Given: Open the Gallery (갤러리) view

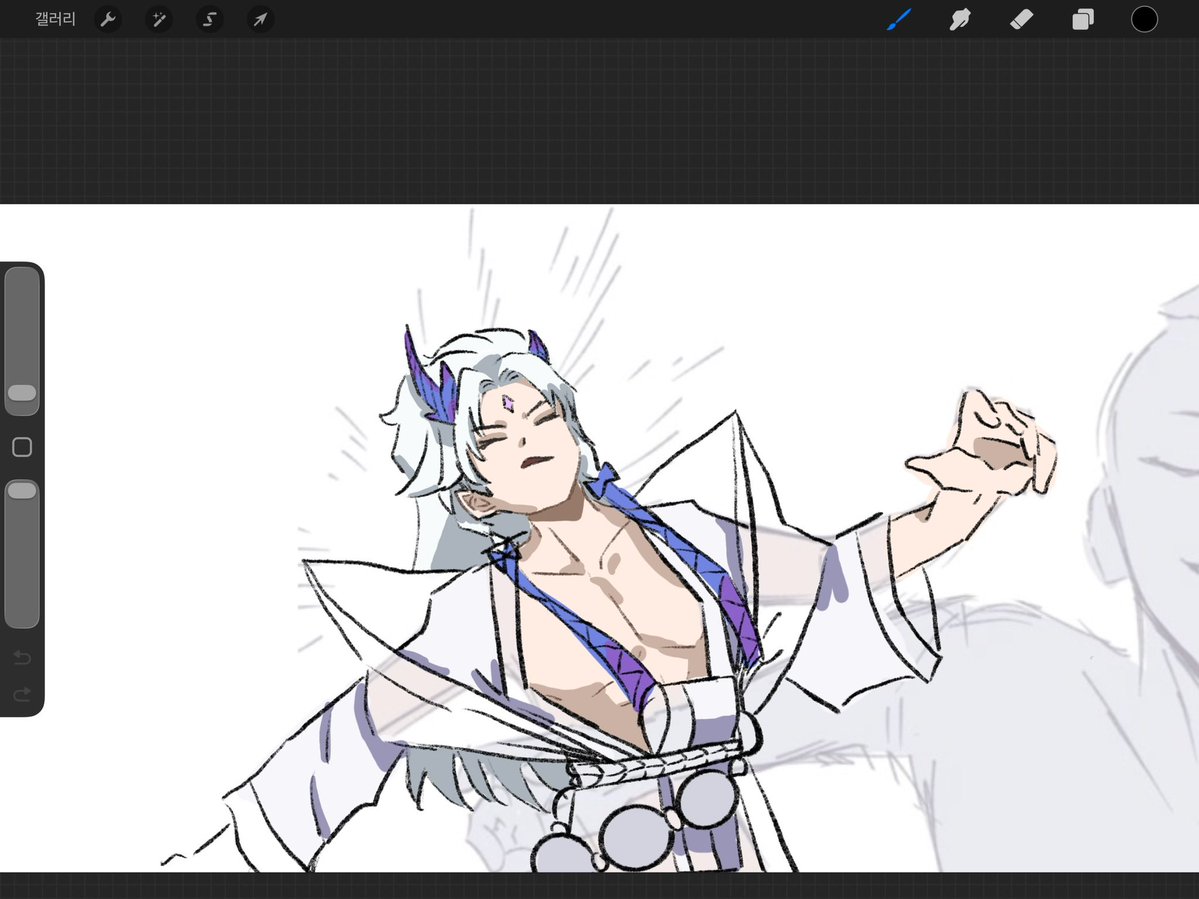Looking at the screenshot, I should (x=55, y=19).
